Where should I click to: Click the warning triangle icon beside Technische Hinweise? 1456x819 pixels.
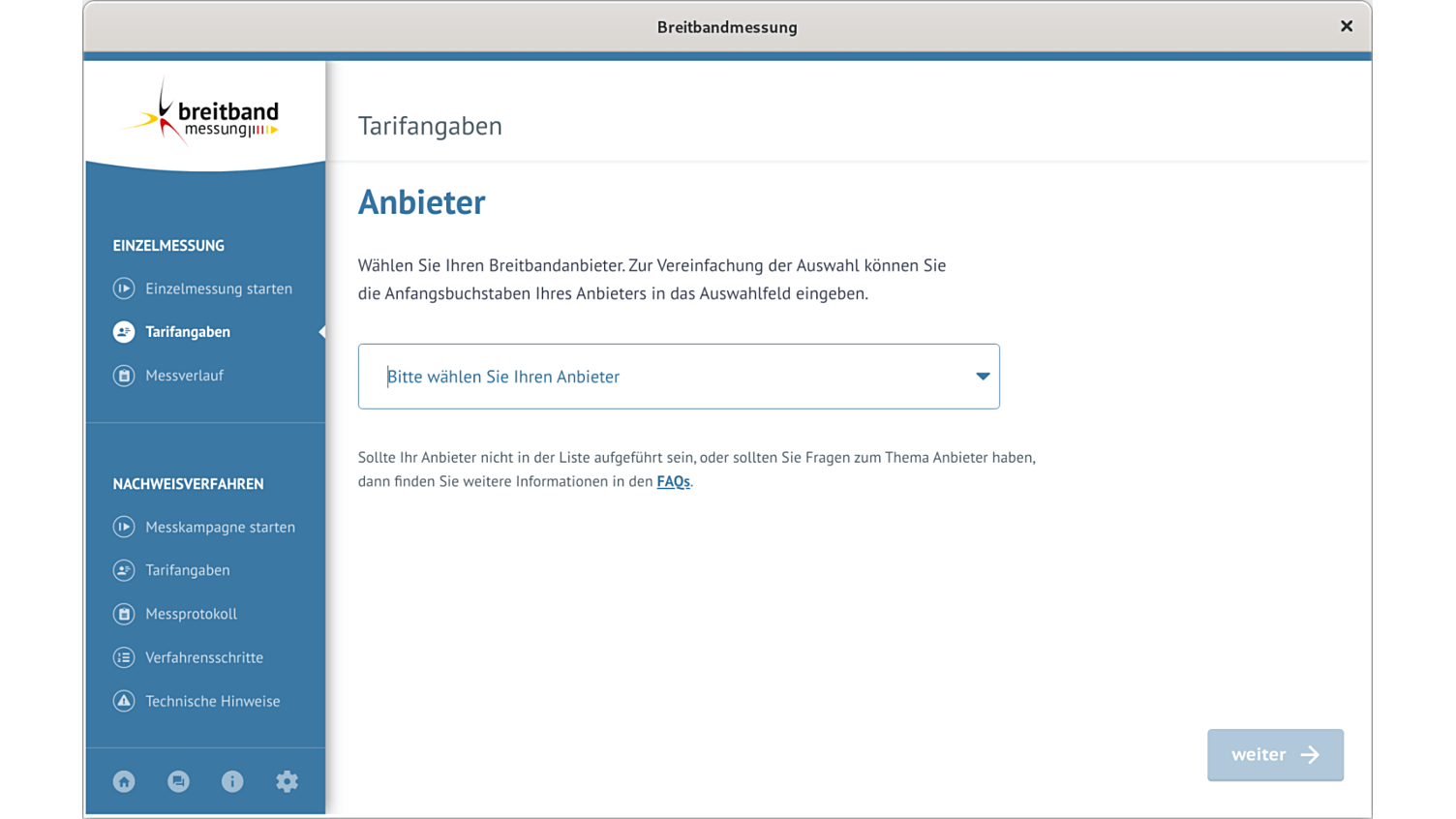coord(123,701)
